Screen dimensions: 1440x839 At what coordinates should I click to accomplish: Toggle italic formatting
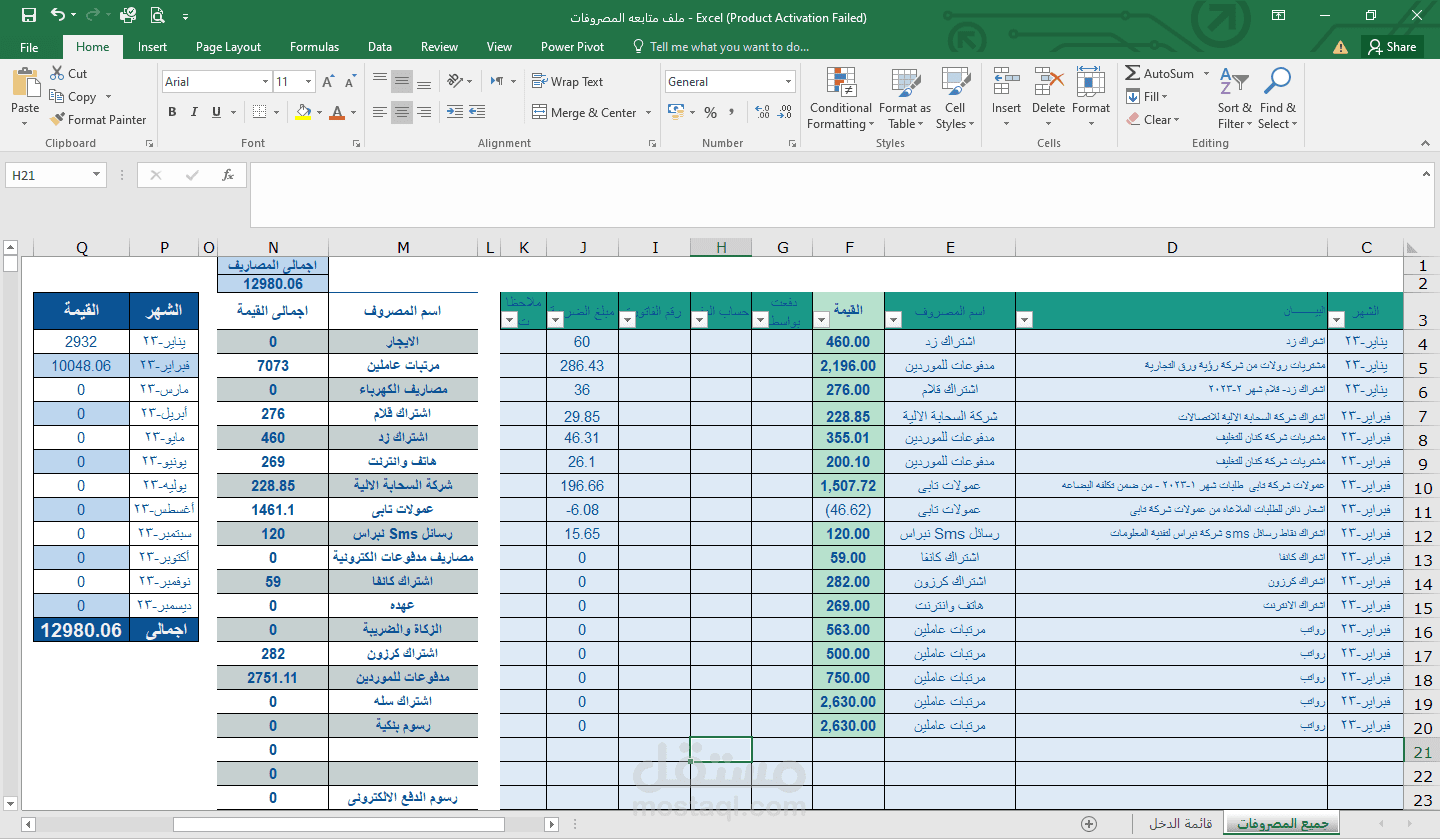[192, 113]
